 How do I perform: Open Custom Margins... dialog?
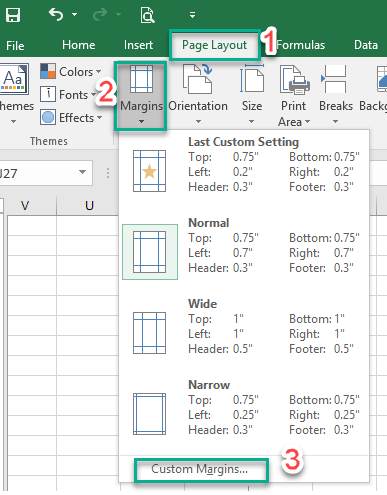[x=199, y=469]
